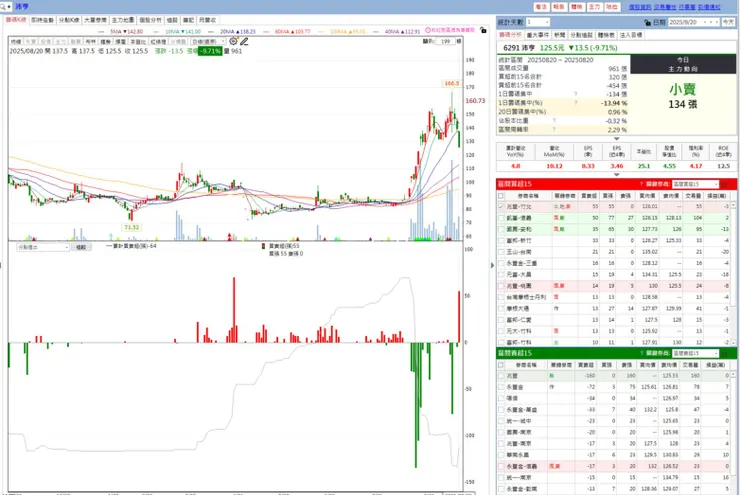Step date forward with last arrow
Viewport: 740px width, 495px height.
[718, 22]
